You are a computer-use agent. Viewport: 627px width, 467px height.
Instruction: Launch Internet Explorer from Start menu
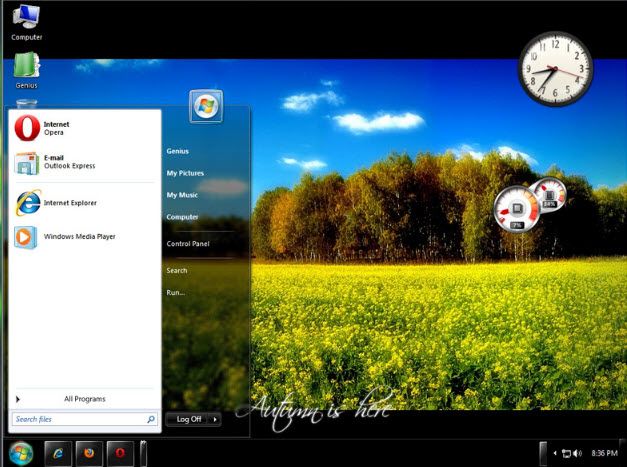coord(85,203)
